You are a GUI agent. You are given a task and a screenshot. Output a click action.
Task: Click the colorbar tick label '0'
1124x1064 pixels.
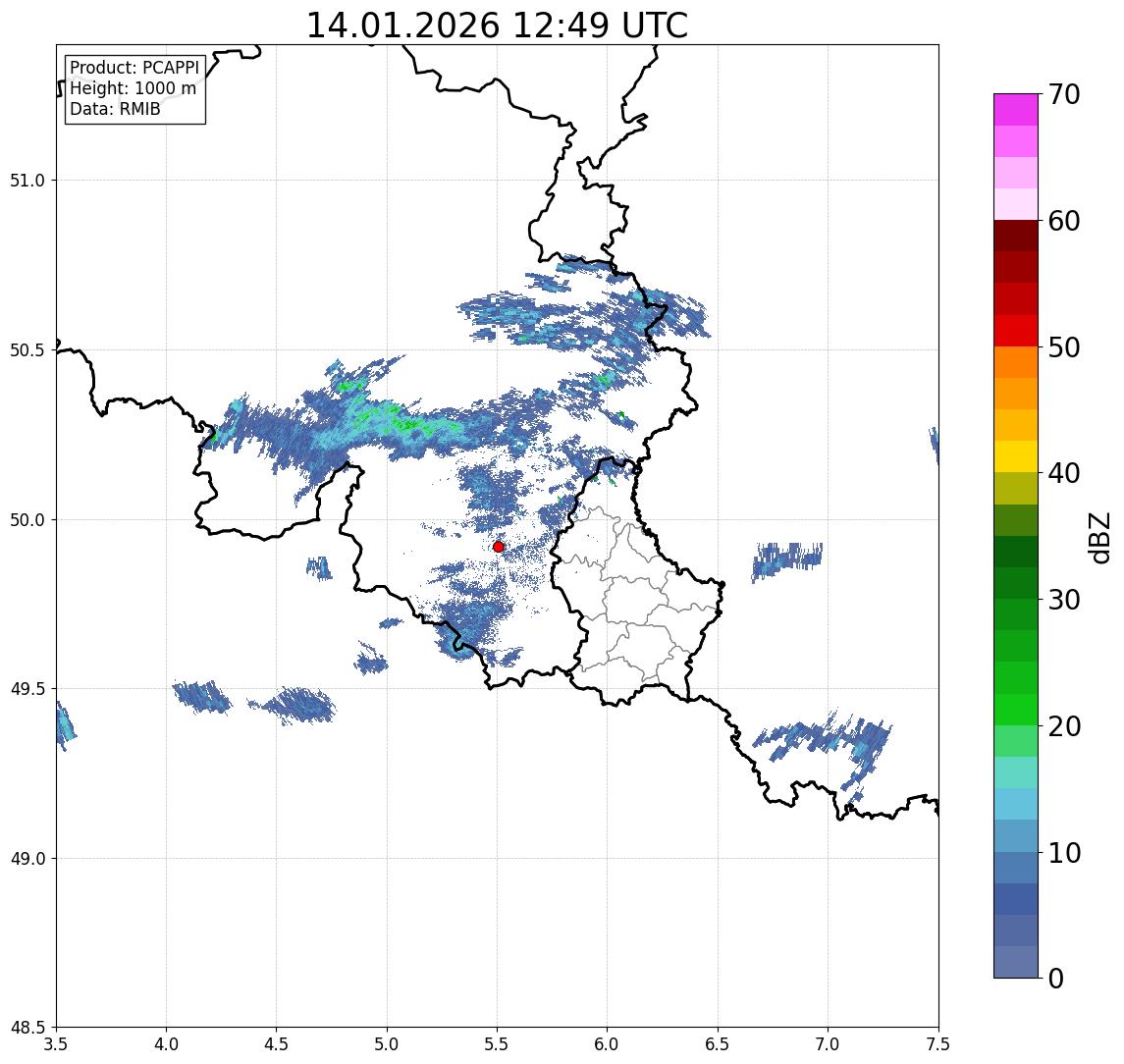[1056, 978]
